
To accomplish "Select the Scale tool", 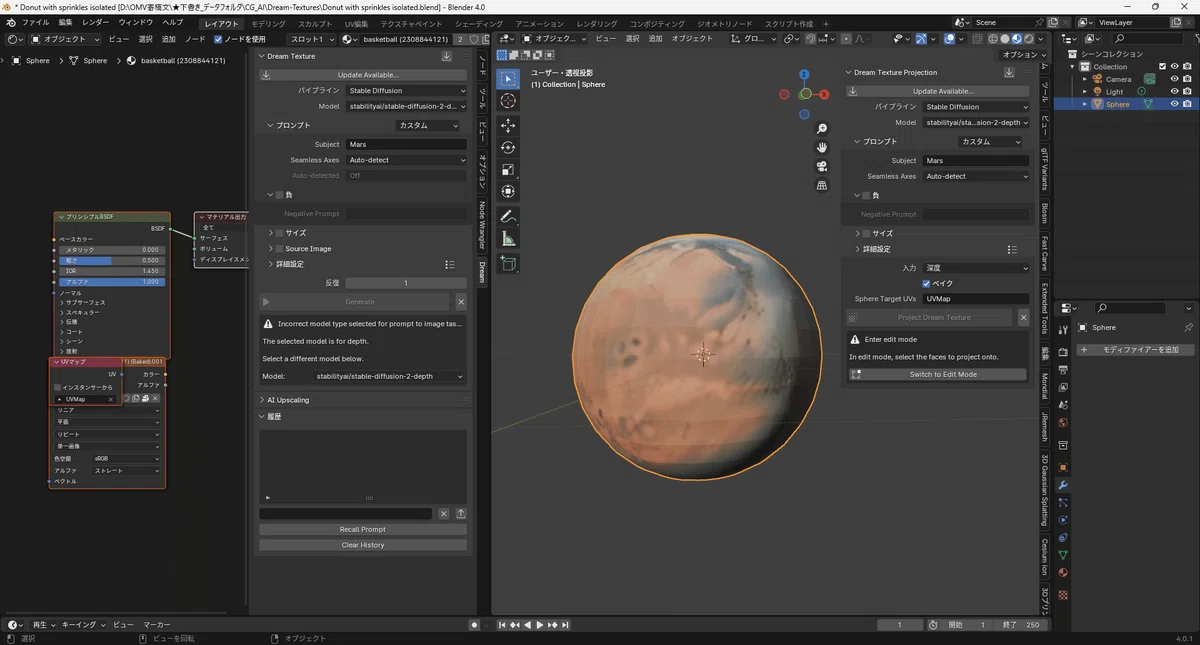I will [x=508, y=170].
